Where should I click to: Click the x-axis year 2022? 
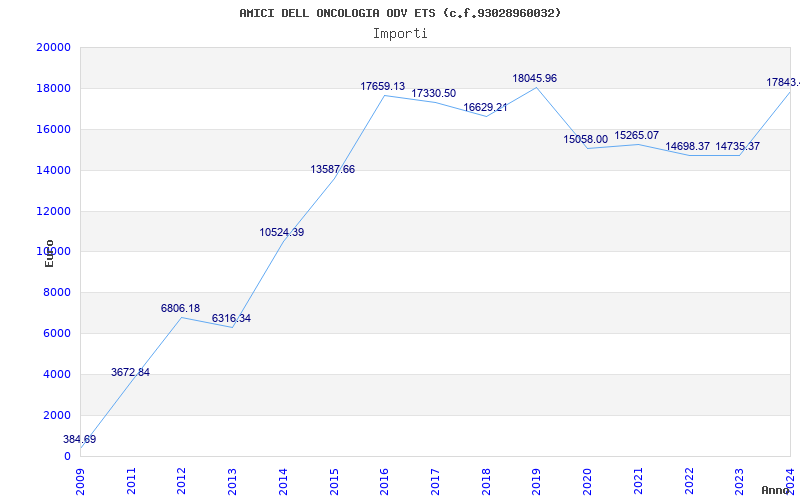pyautogui.click(x=689, y=482)
